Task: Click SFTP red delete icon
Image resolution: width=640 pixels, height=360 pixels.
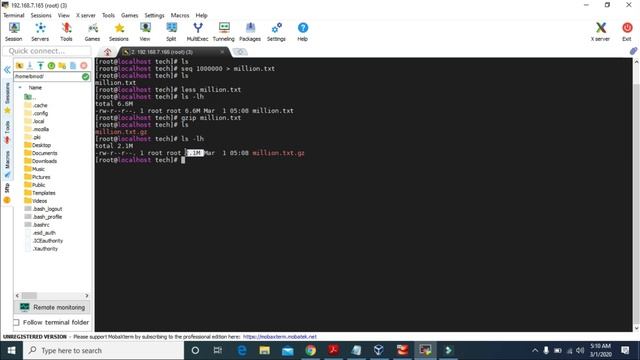Action: coord(84,66)
